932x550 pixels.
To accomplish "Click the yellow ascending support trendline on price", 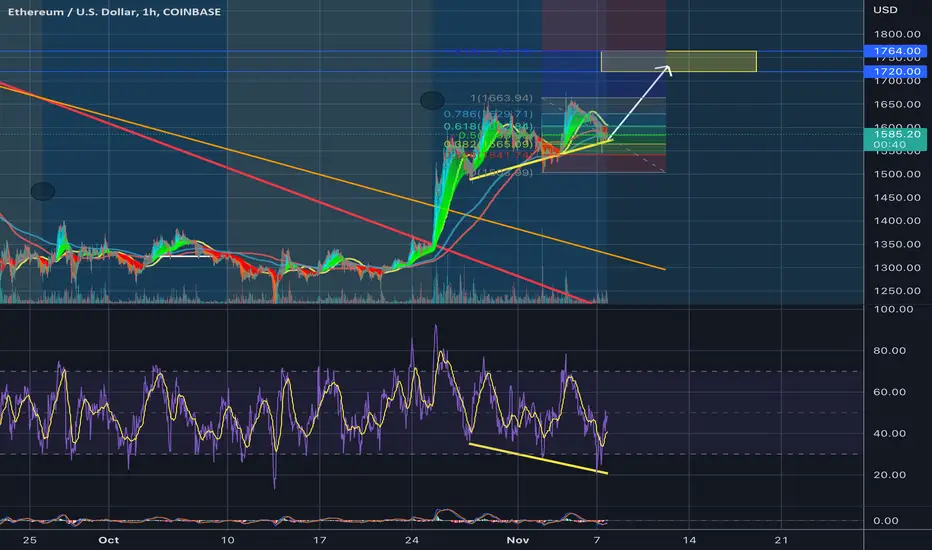I will [540, 159].
